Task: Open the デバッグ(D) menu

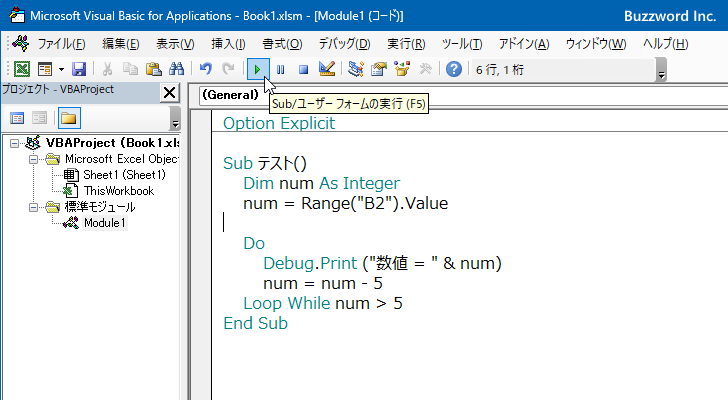Action: (344, 44)
